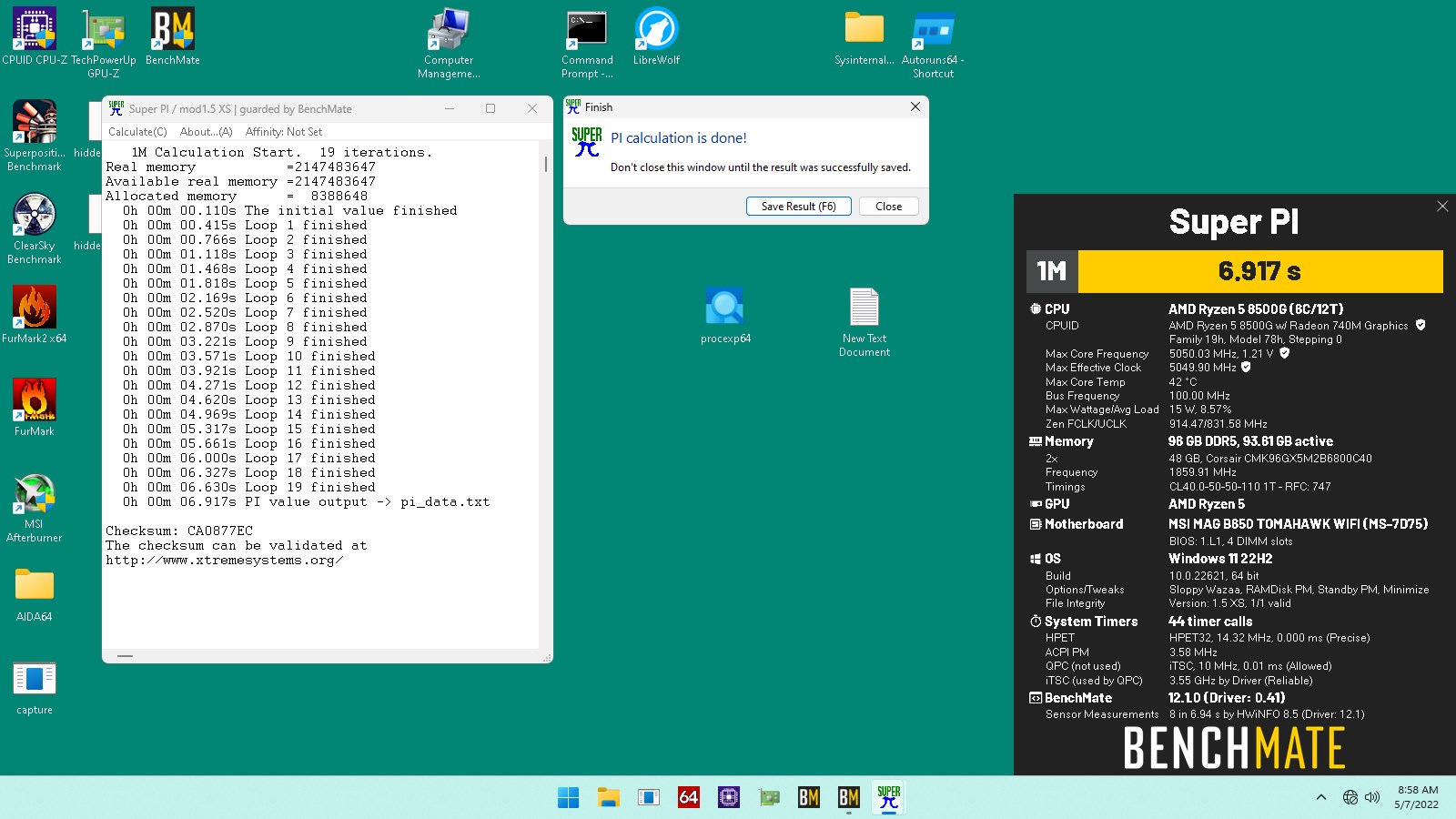Select FurMark desktop icon
This screenshot has width=1456, height=819.
[x=35, y=408]
